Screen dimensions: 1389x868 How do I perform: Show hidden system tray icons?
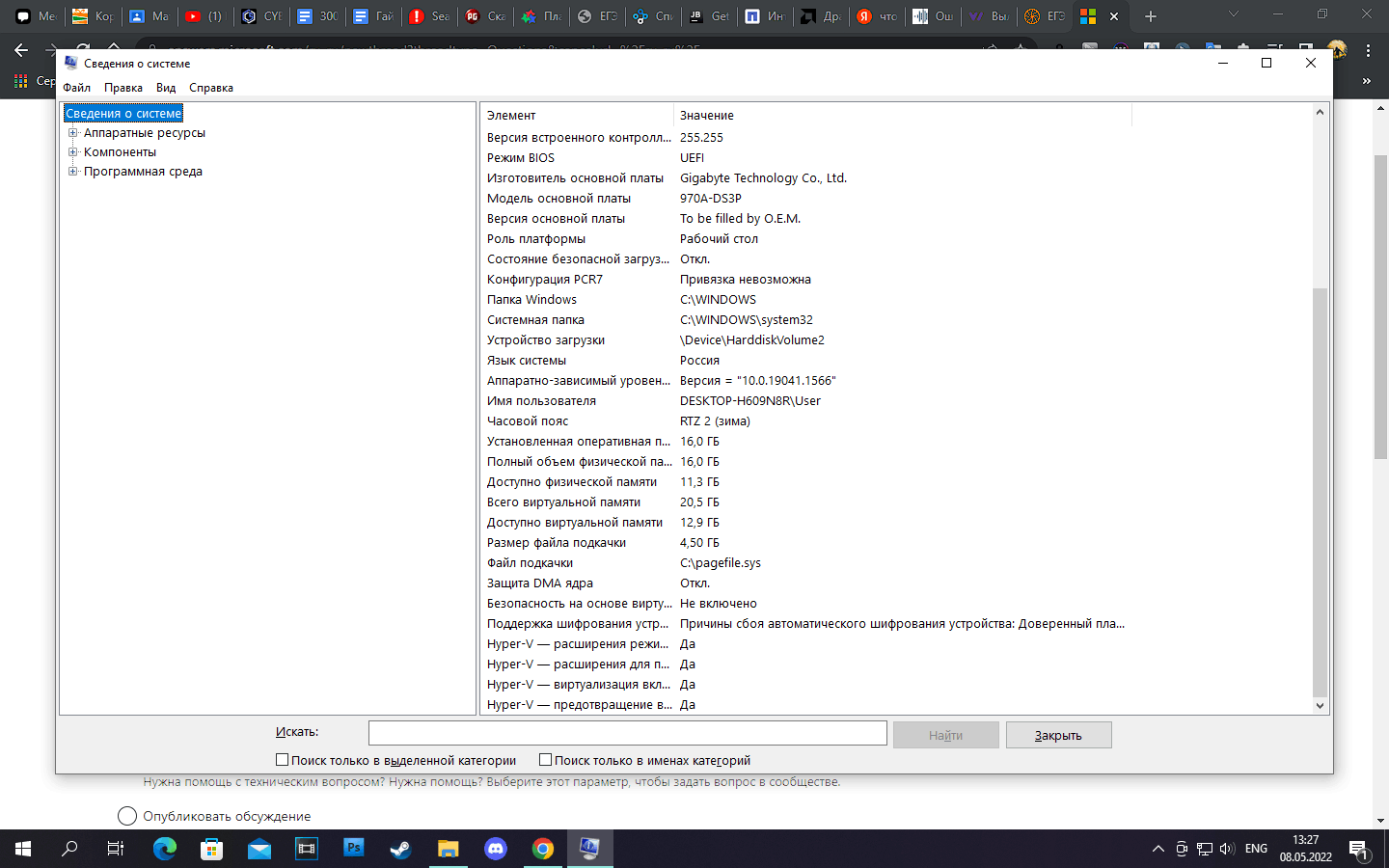pyautogui.click(x=1157, y=849)
